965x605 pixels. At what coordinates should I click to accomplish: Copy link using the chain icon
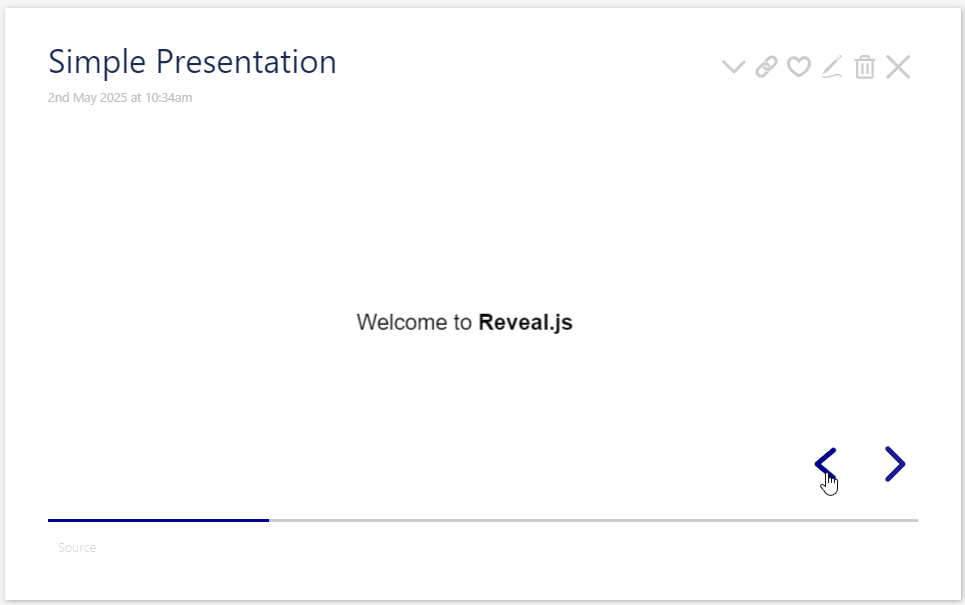[766, 66]
